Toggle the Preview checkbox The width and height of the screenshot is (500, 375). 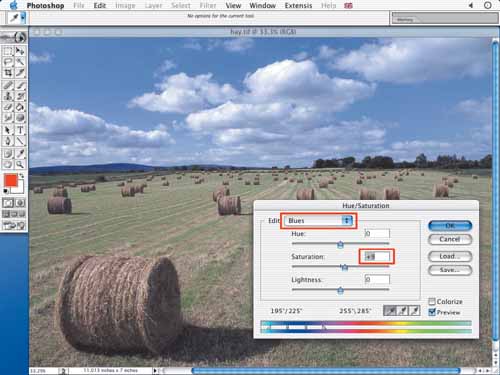pos(432,312)
